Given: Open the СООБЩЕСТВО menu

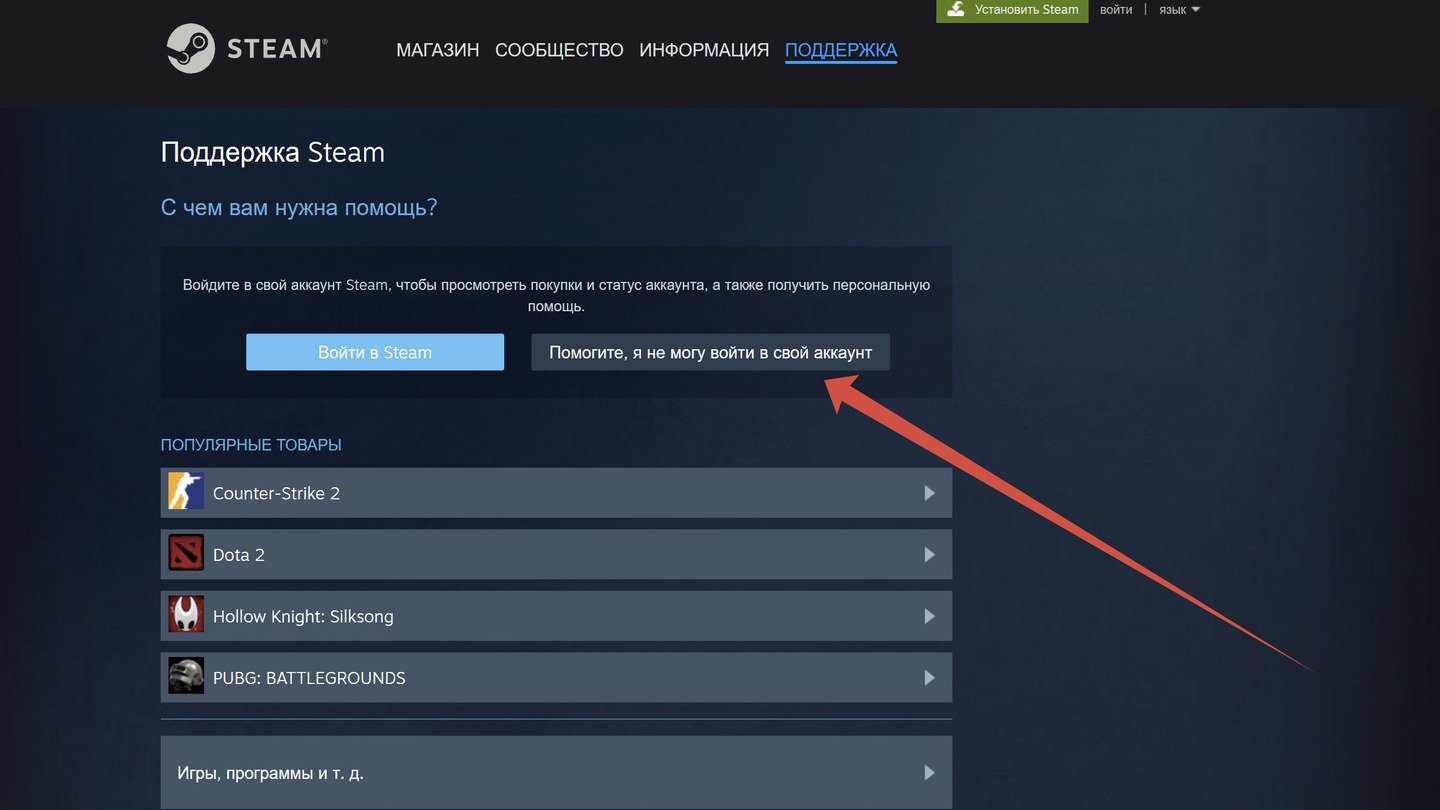Looking at the screenshot, I should [559, 50].
